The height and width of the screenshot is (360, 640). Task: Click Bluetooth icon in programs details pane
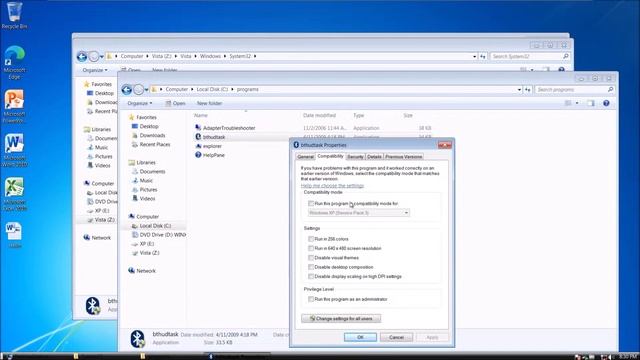point(138,338)
